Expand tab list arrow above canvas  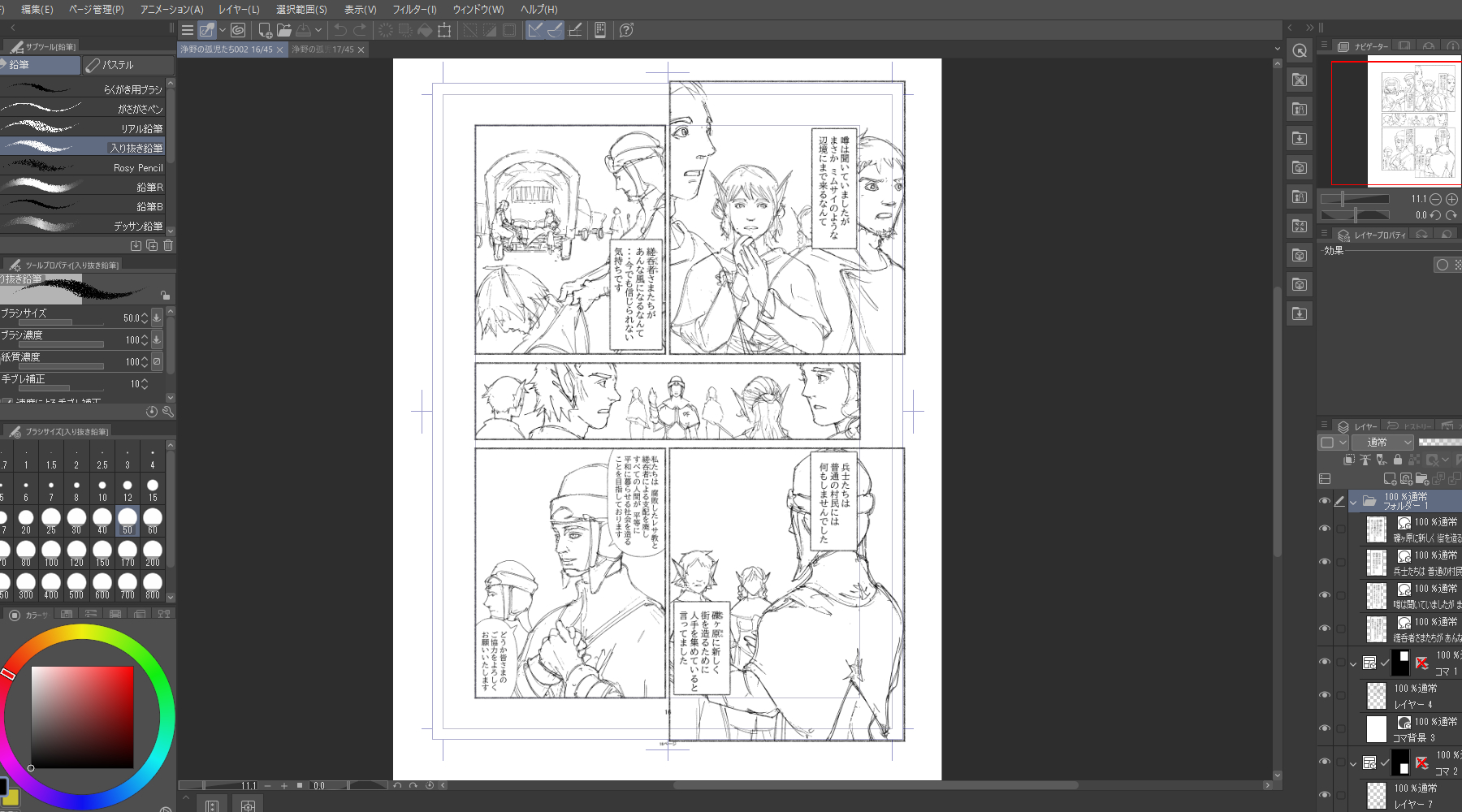click(1277, 50)
